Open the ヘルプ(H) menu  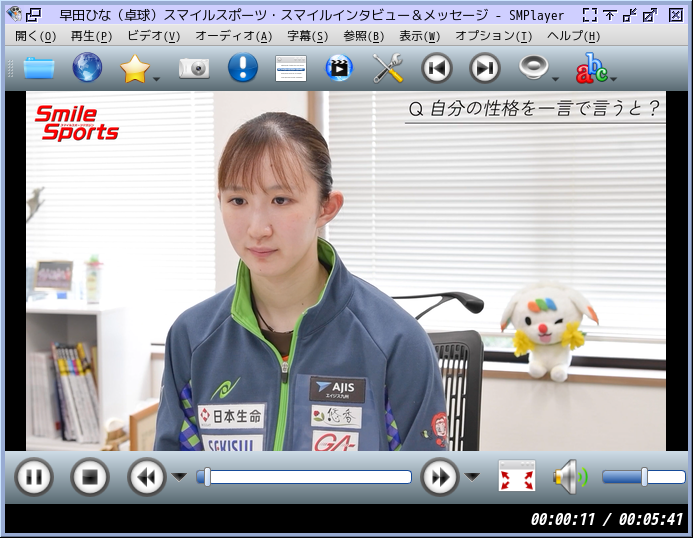(x=573, y=36)
